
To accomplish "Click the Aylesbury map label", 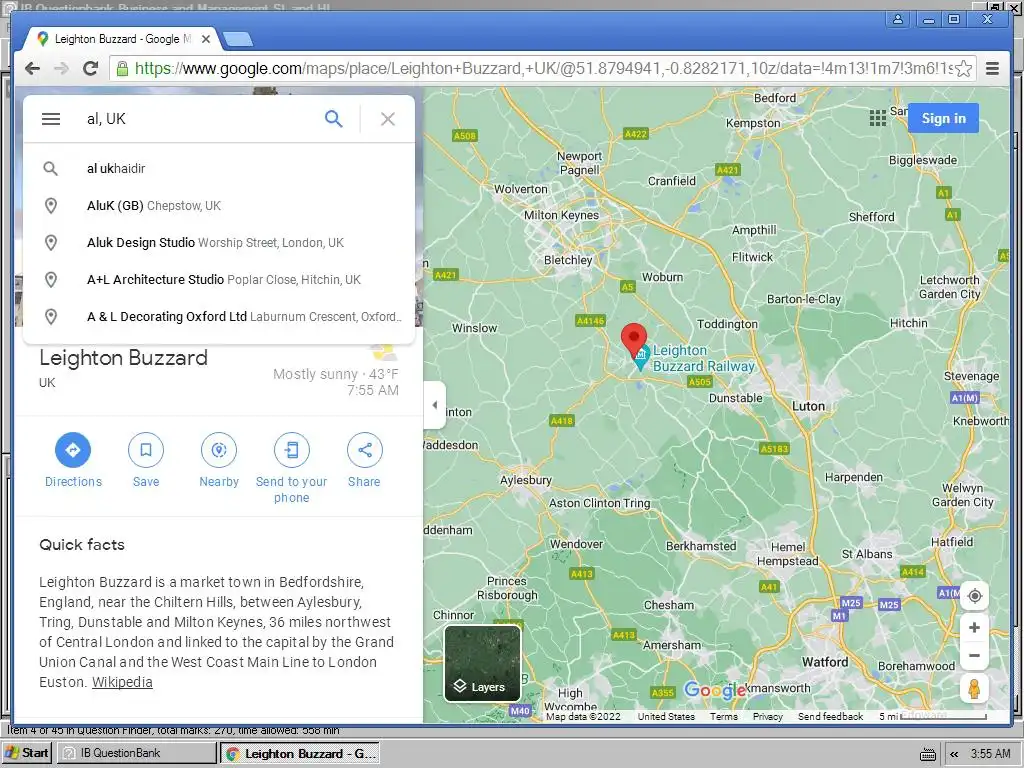I will coord(526,480).
